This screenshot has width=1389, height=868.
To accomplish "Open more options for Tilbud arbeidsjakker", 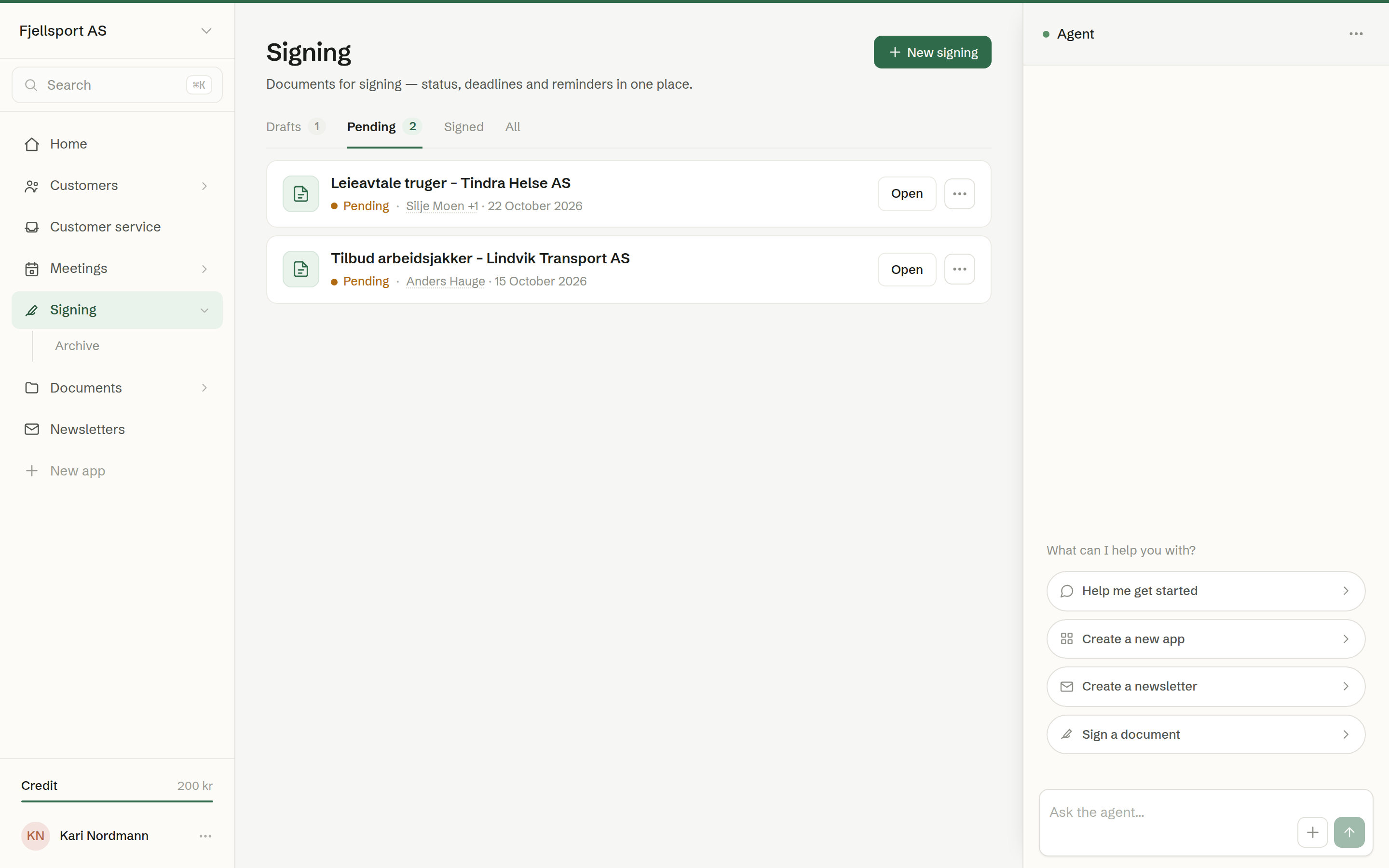I will [x=960, y=269].
